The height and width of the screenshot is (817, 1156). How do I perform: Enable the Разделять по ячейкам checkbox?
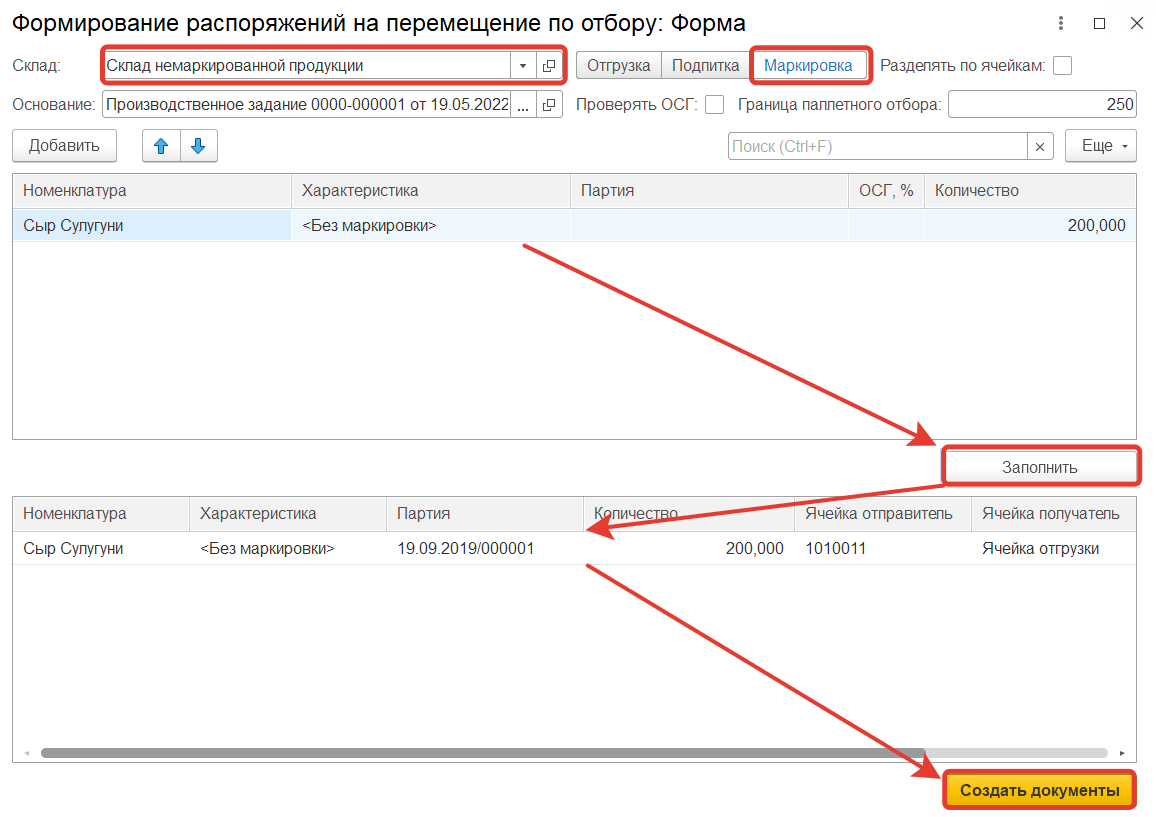[x=1062, y=66]
